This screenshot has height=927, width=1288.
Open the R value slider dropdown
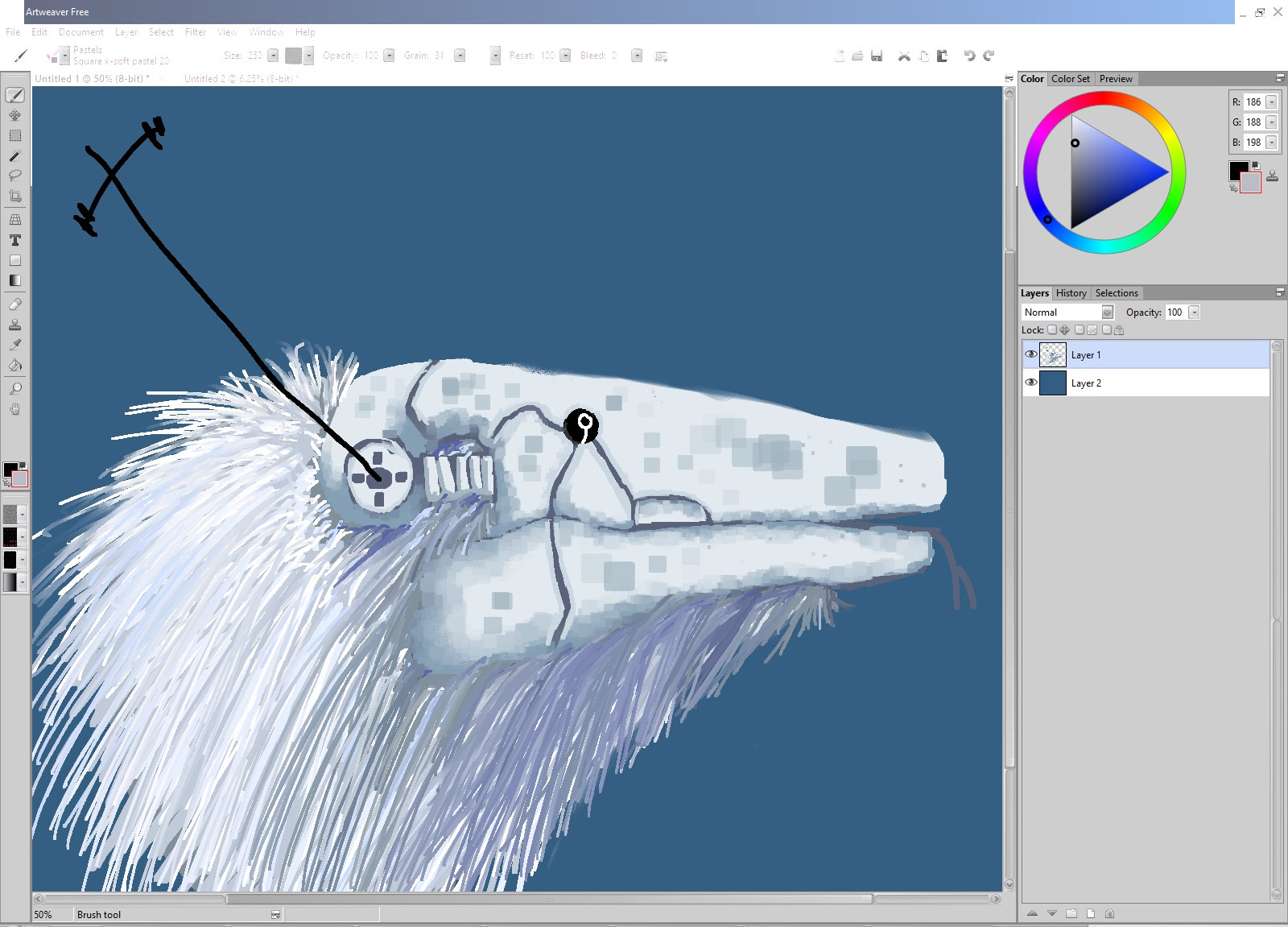[x=1271, y=102]
